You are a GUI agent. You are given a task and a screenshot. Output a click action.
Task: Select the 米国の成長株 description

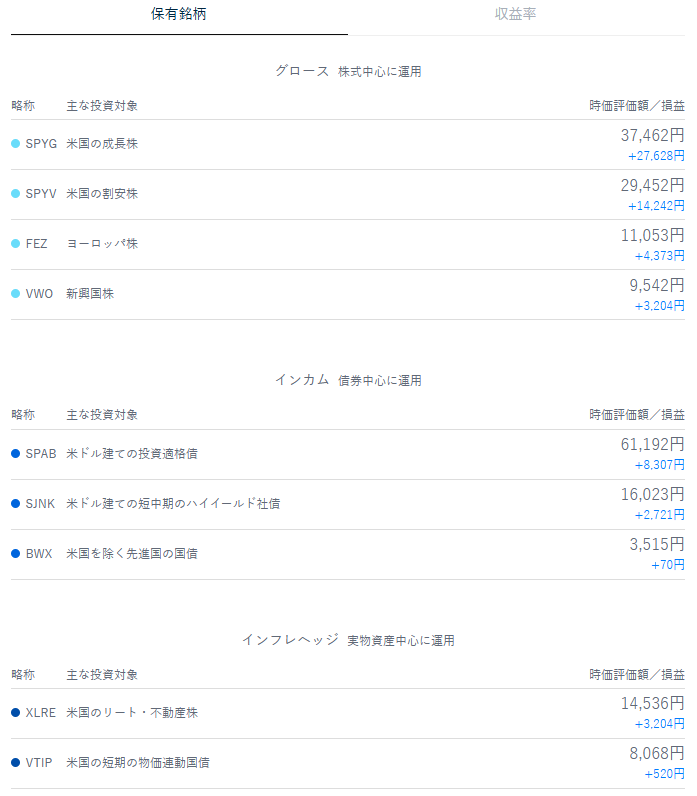click(x=102, y=144)
